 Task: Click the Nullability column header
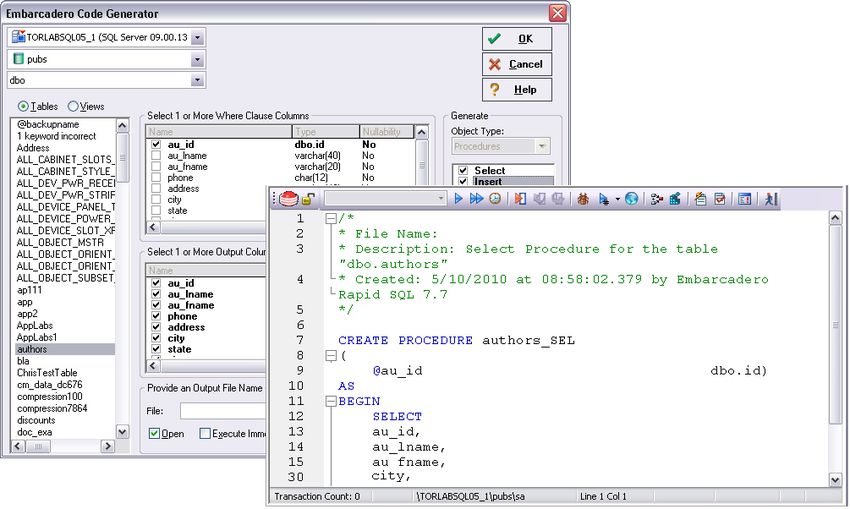pyautogui.click(x=387, y=132)
